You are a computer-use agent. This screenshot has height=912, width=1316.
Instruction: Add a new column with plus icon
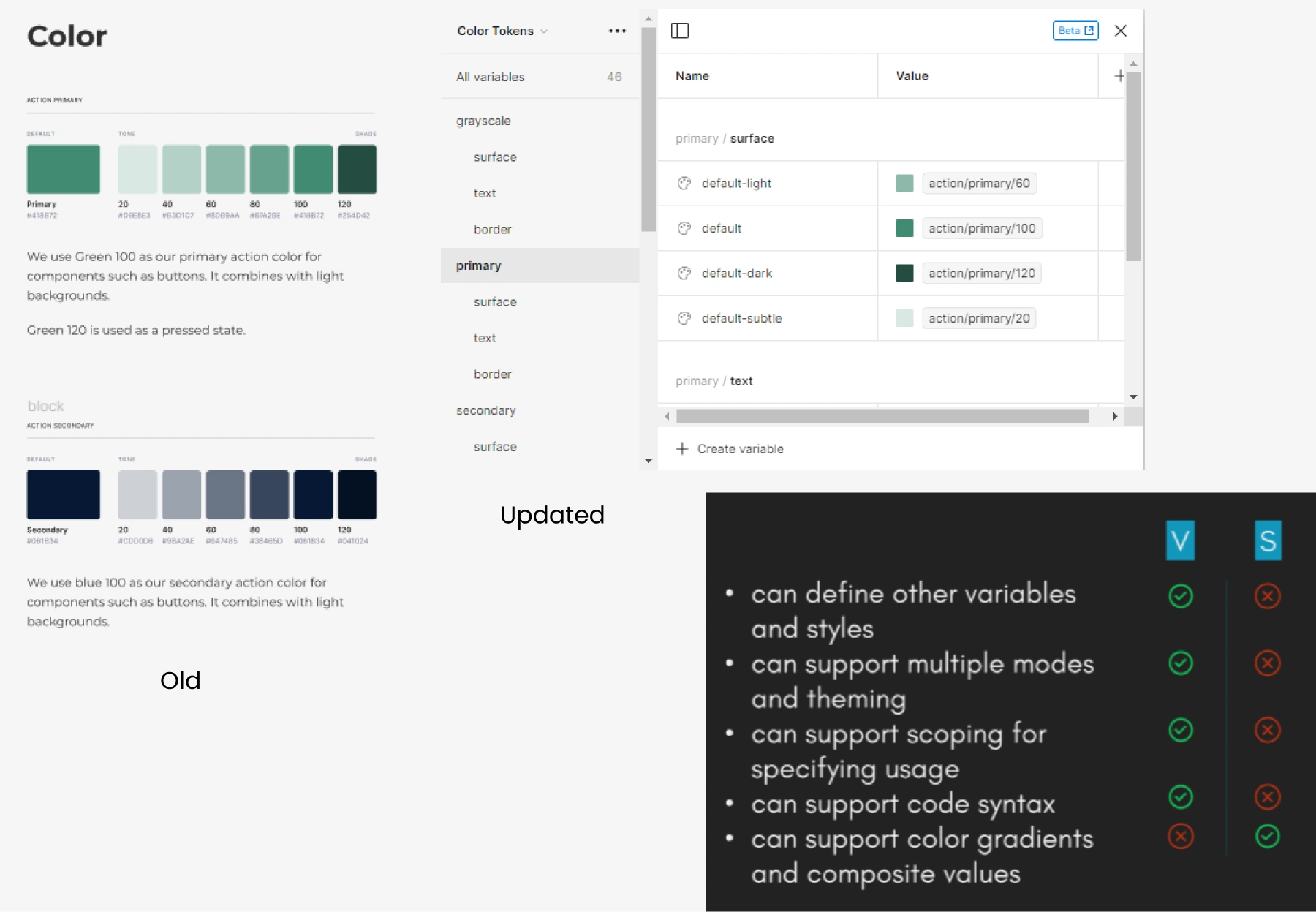(1119, 76)
